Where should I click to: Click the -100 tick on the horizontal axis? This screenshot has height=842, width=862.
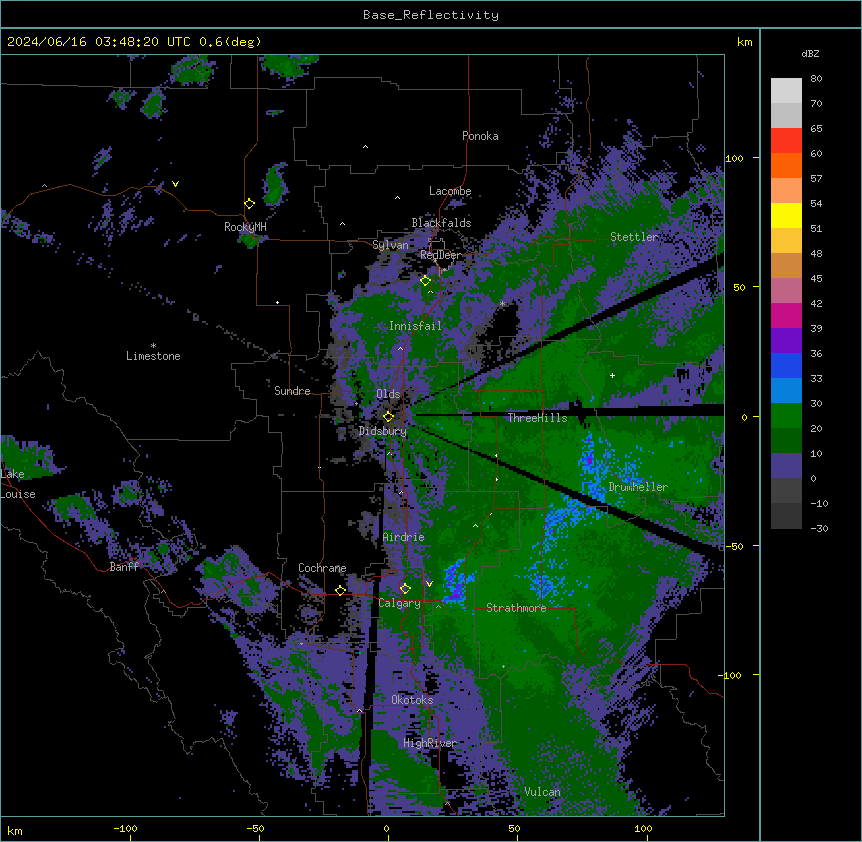coord(125,828)
